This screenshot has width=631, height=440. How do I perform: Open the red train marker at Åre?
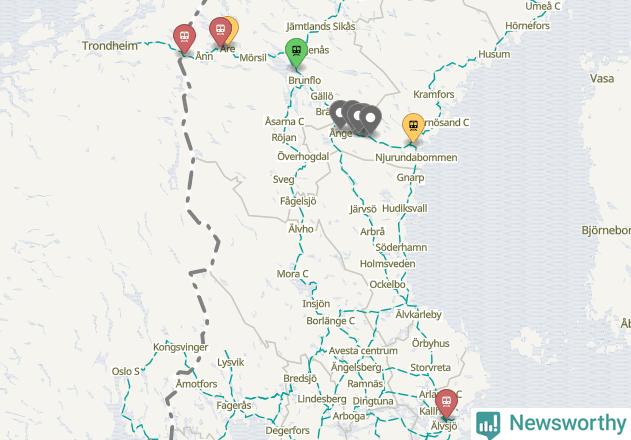[x=220, y=32]
